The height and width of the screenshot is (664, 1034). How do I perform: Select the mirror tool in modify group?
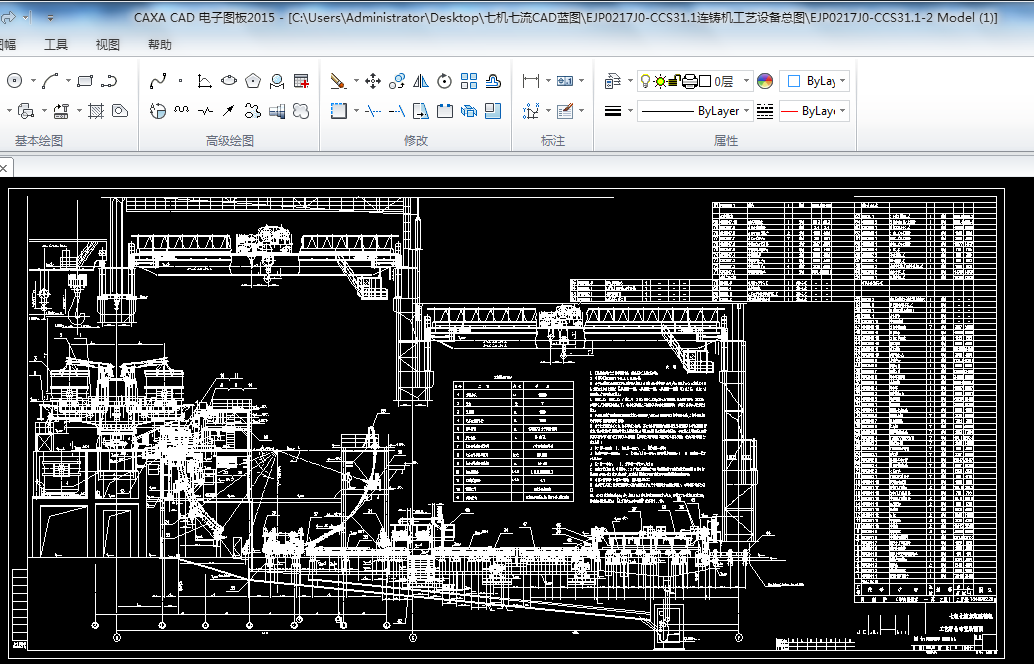point(421,81)
